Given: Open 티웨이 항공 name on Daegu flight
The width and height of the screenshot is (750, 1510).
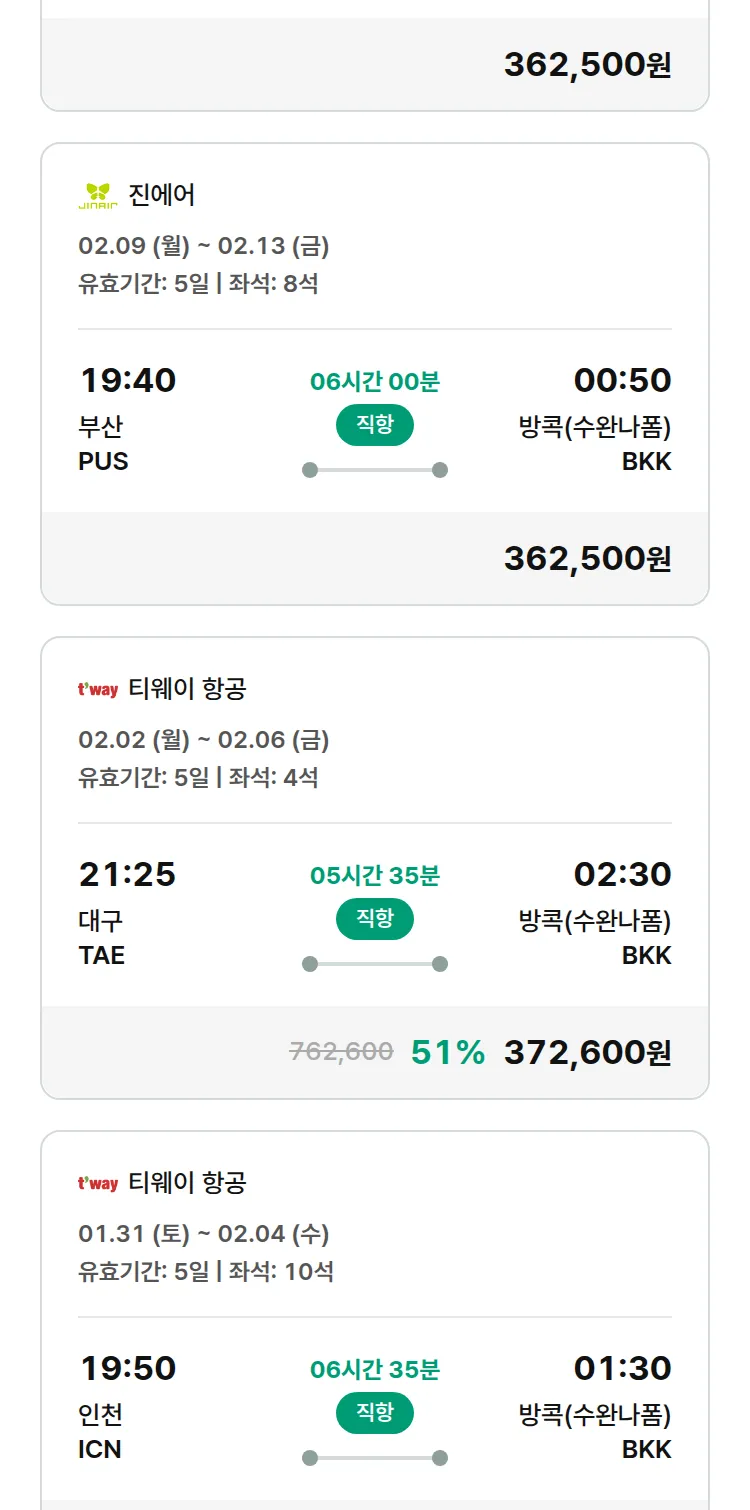Looking at the screenshot, I should coord(187,689).
